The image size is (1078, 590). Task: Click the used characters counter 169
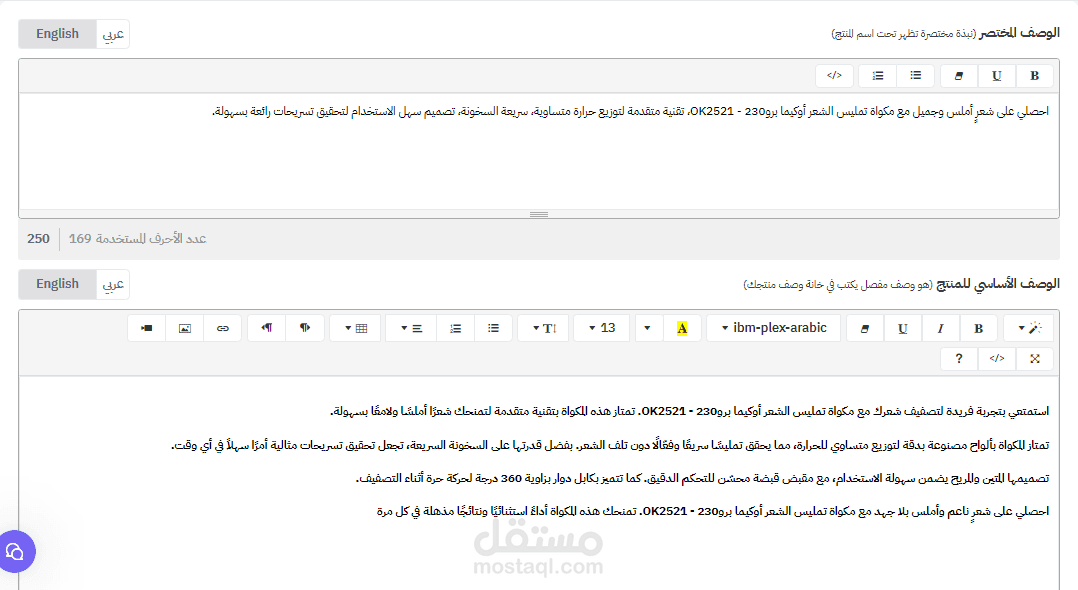point(80,239)
